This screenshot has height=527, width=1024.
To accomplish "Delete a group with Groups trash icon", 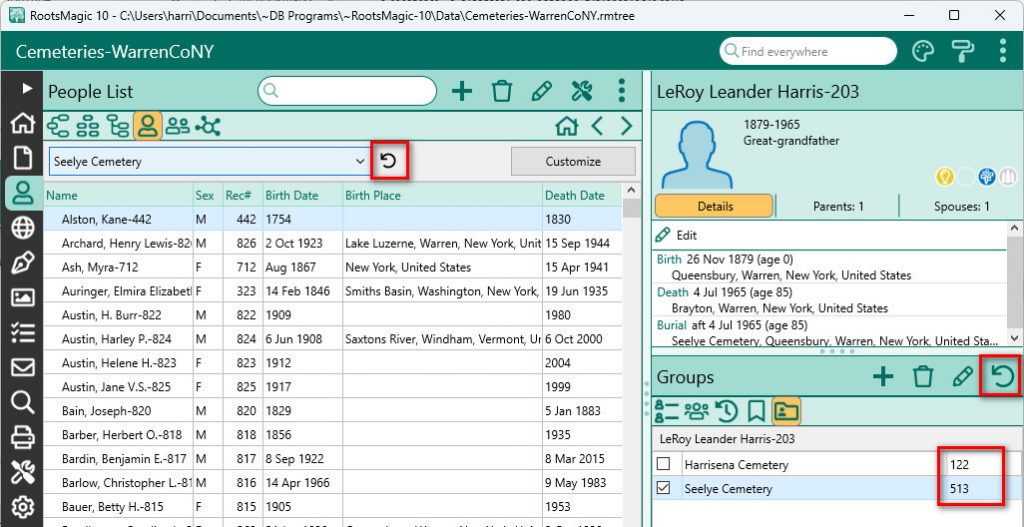I will [922, 377].
